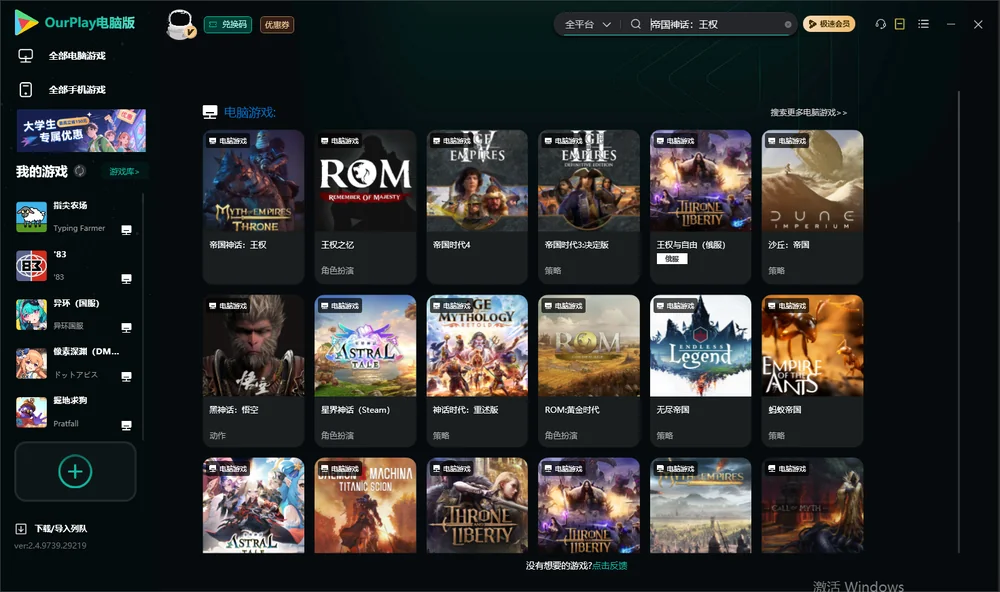
Task: Click the plus icon to add a game
Action: click(75, 471)
